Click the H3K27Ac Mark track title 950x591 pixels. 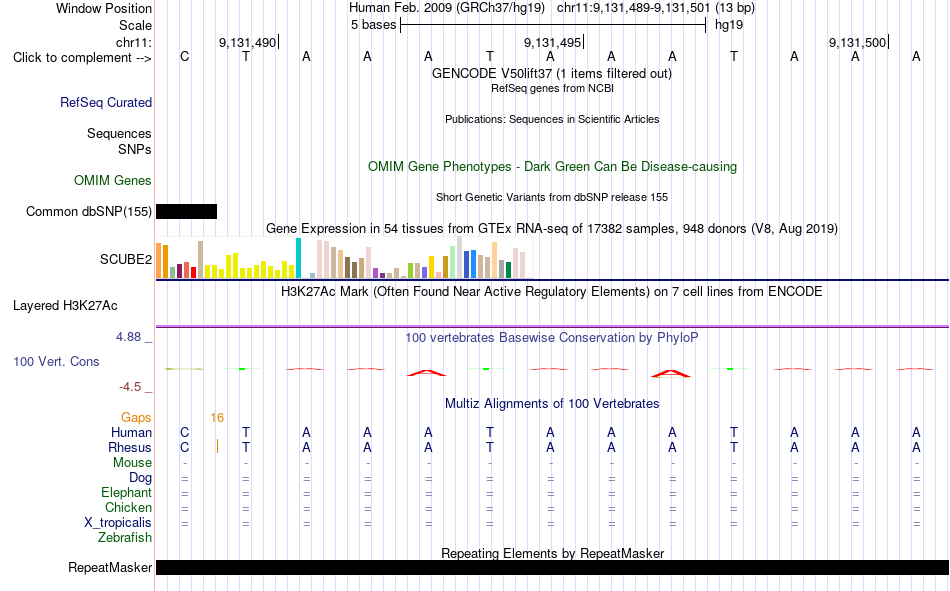[x=552, y=292]
